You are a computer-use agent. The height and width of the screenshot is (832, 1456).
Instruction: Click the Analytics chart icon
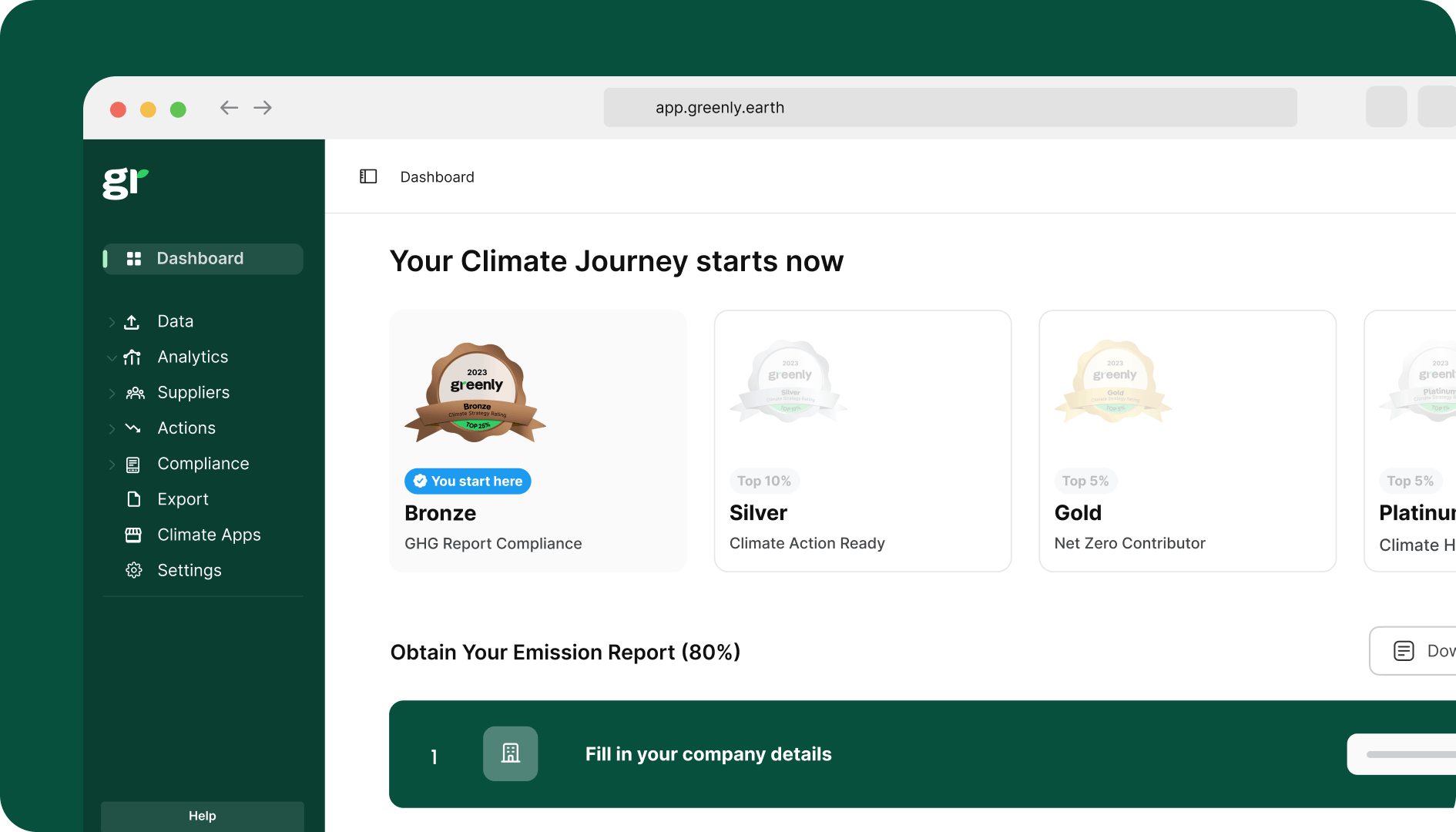coord(133,357)
